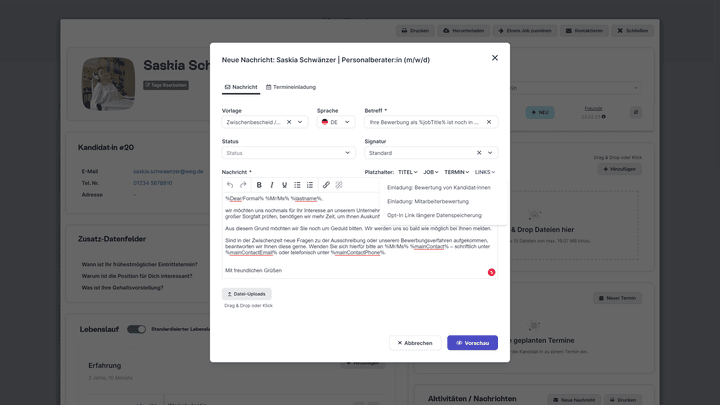Toggle underline formatting in message editor

click(x=284, y=185)
